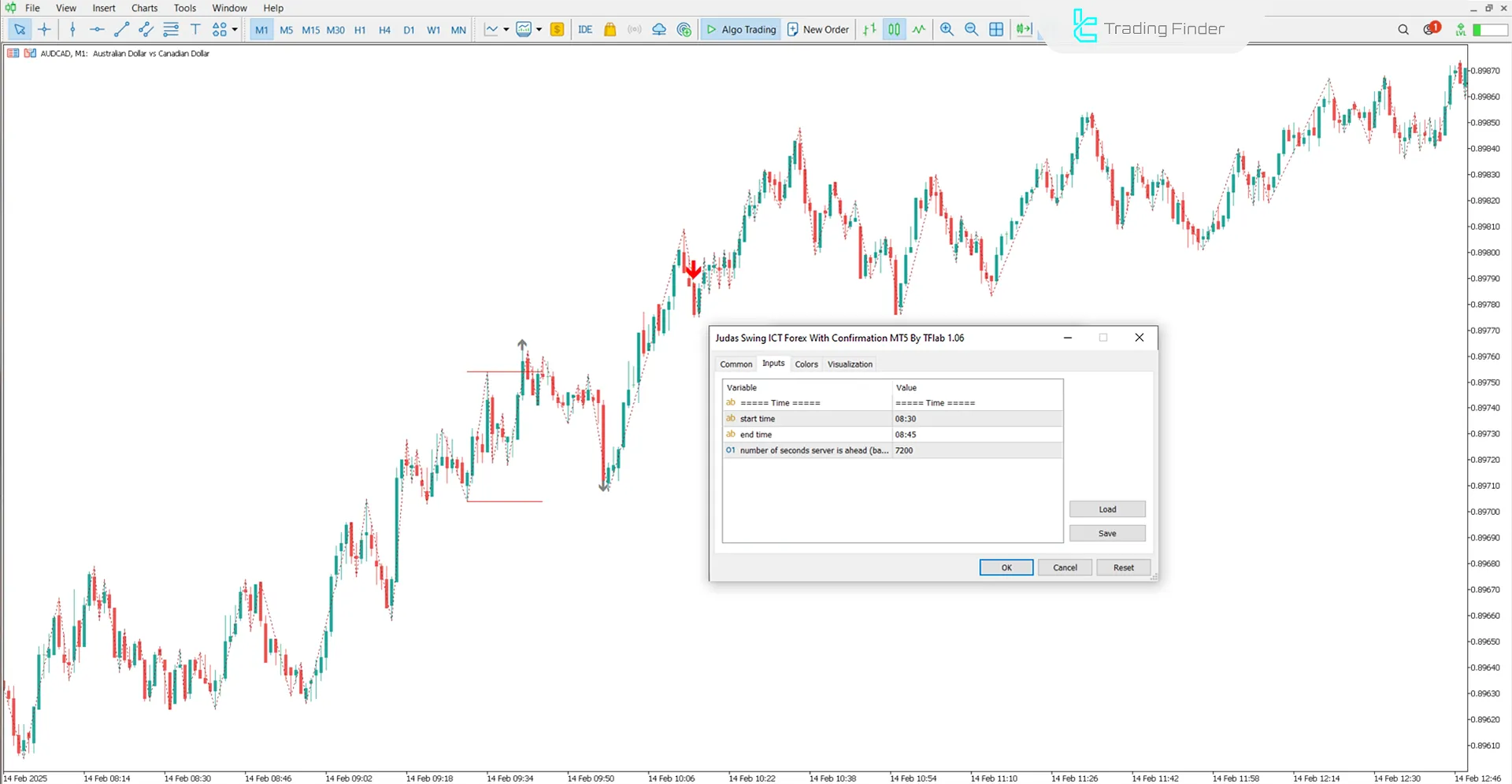1512x784 pixels.
Task: Open the indicators dropdown arrow
Action: [x=539, y=29]
